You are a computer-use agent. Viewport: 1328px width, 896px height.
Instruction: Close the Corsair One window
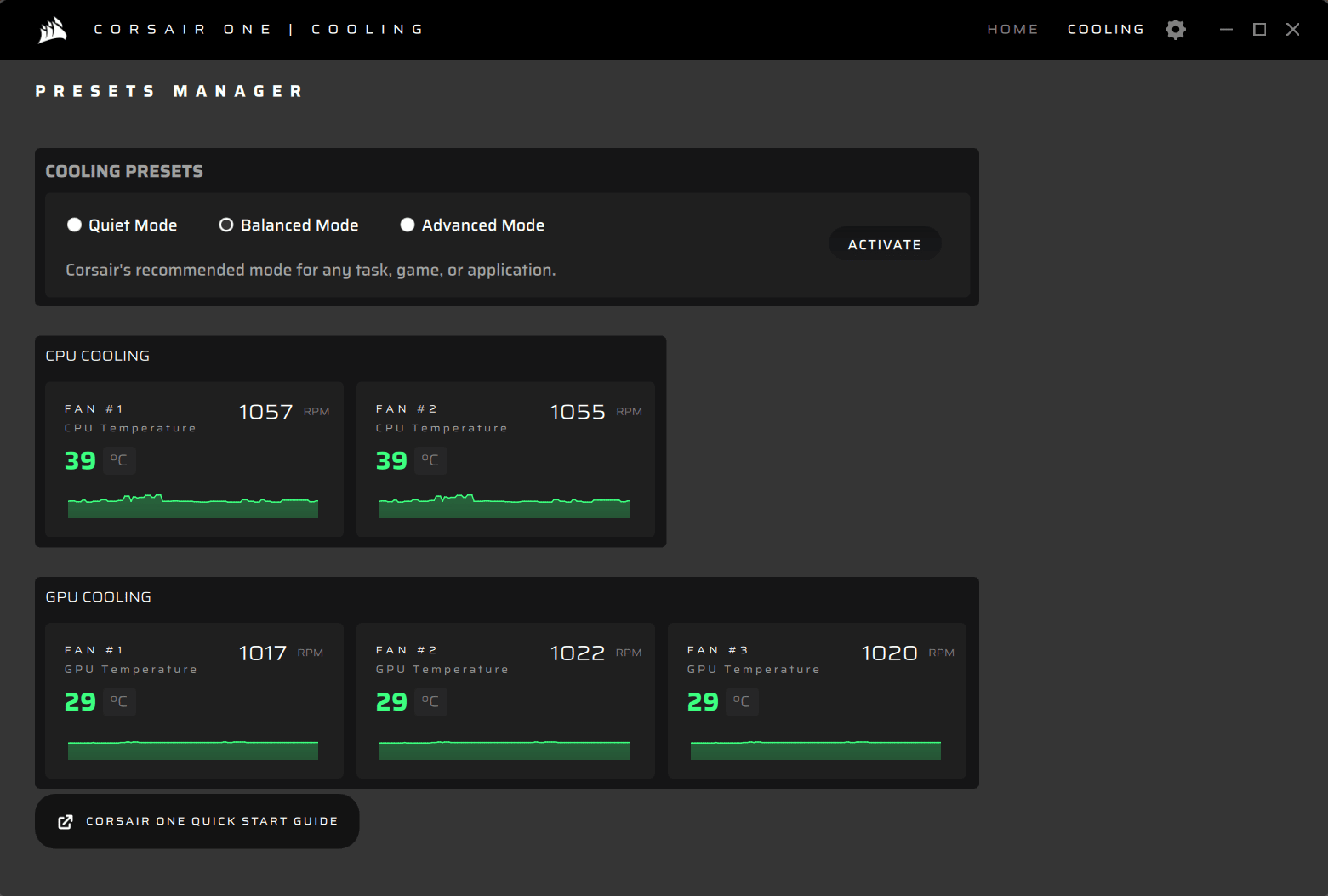coord(1293,30)
